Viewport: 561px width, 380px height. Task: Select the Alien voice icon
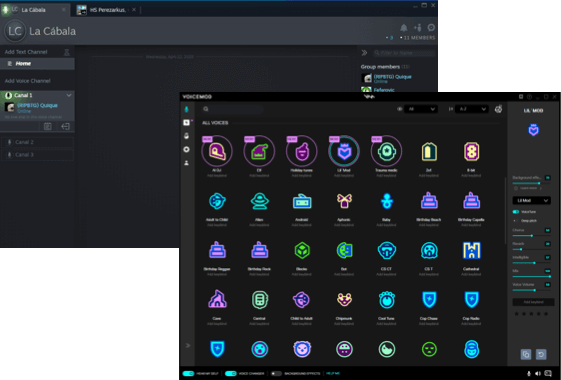(259, 201)
